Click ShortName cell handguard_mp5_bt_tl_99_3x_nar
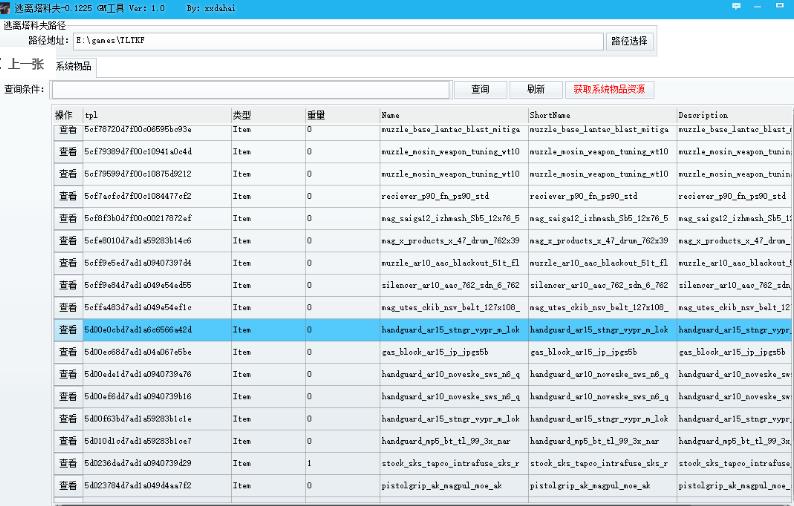Image resolution: width=794 pixels, height=506 pixels. point(602,441)
